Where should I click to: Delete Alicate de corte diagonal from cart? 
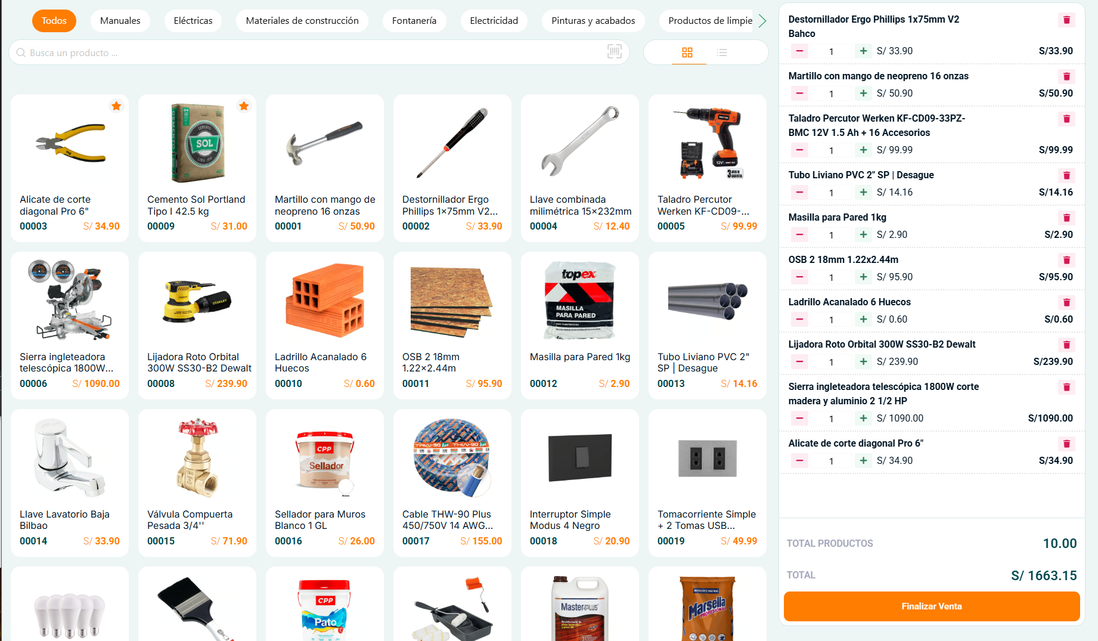point(1066,443)
